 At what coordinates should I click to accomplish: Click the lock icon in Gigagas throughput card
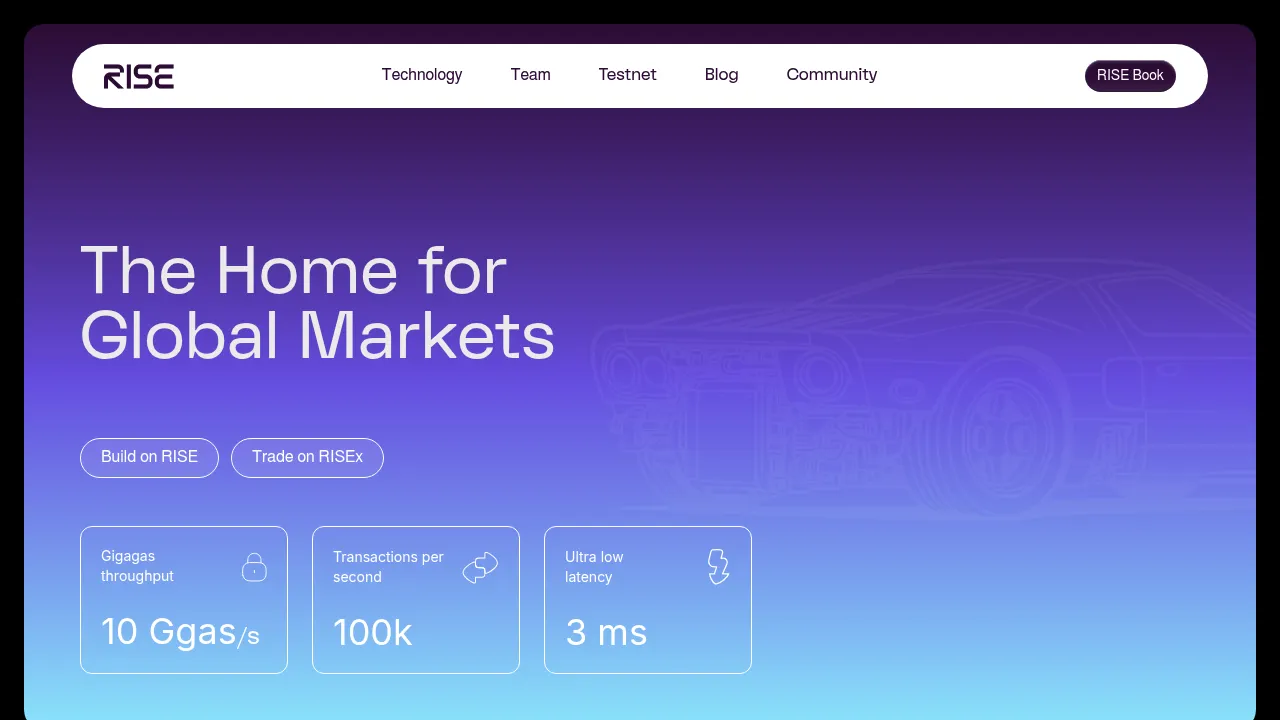(254, 567)
